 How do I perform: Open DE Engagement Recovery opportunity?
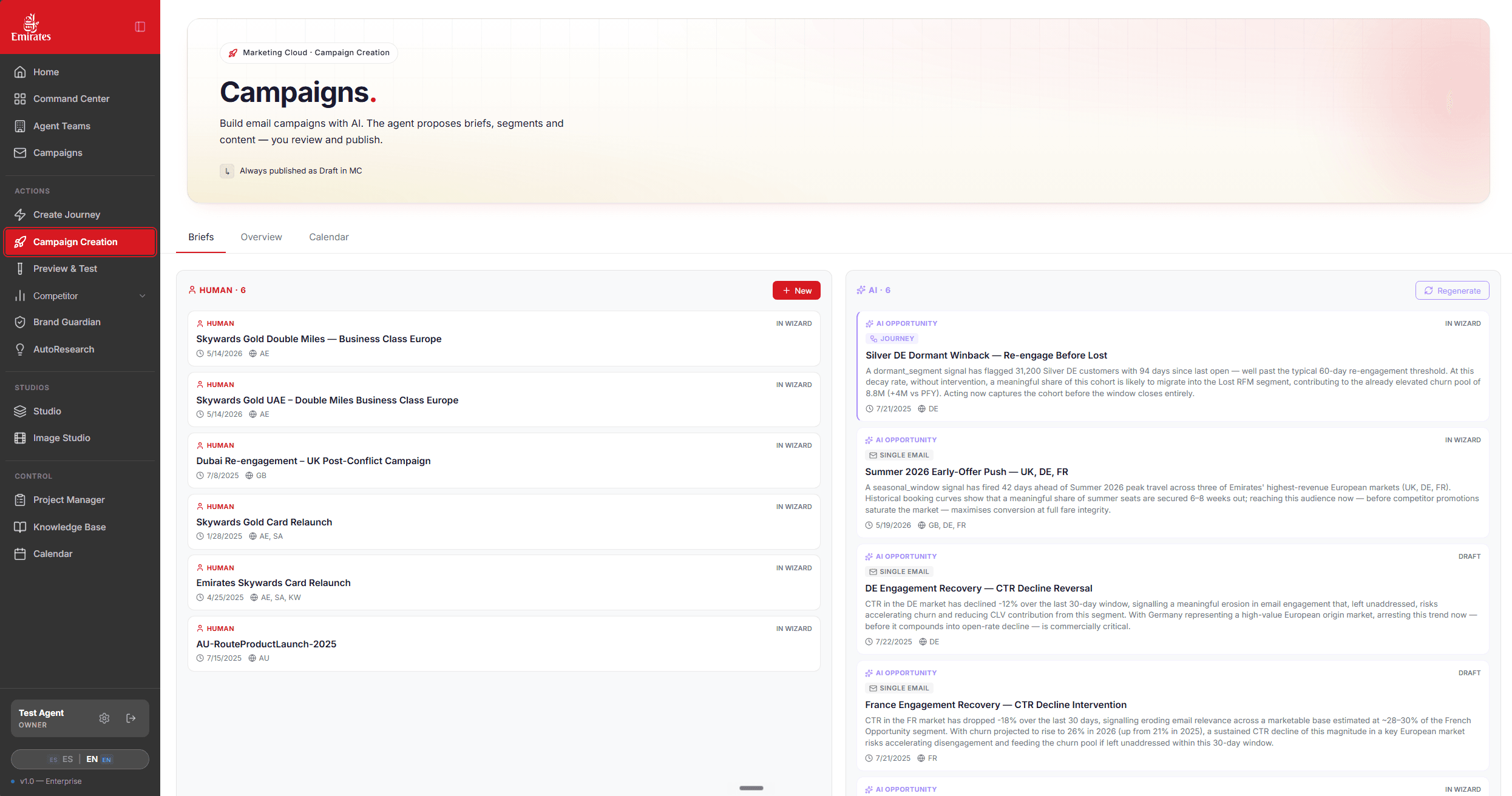coord(1173,599)
